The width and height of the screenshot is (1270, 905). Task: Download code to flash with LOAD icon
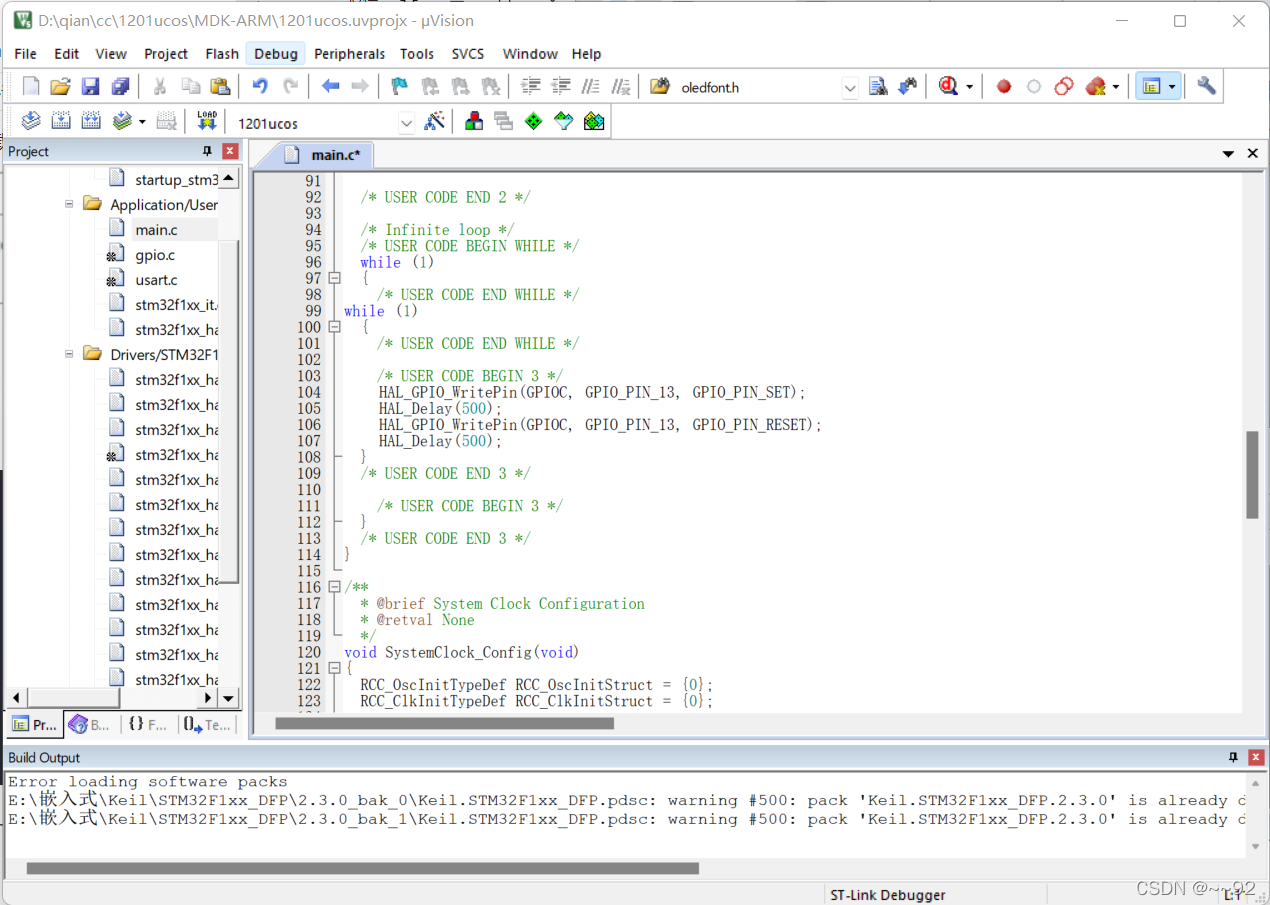(x=207, y=122)
